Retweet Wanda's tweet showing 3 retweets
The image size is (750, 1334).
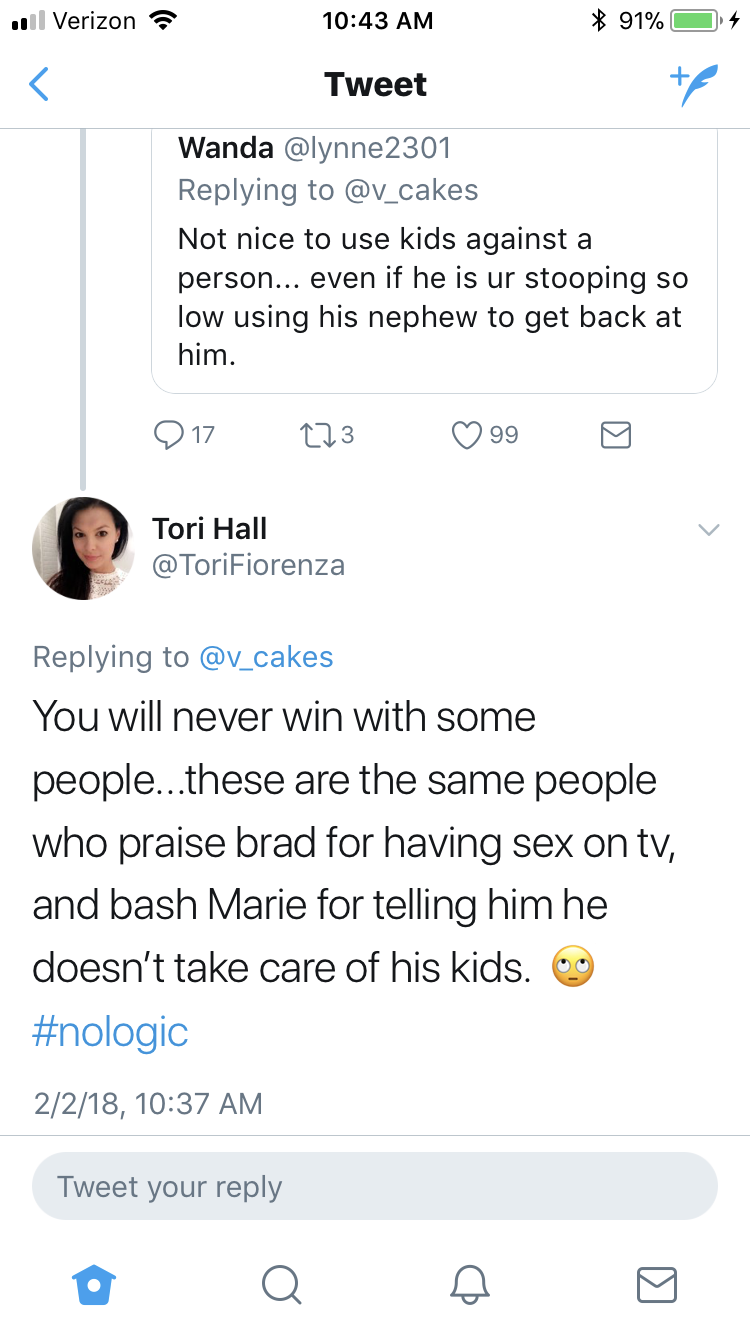point(327,434)
